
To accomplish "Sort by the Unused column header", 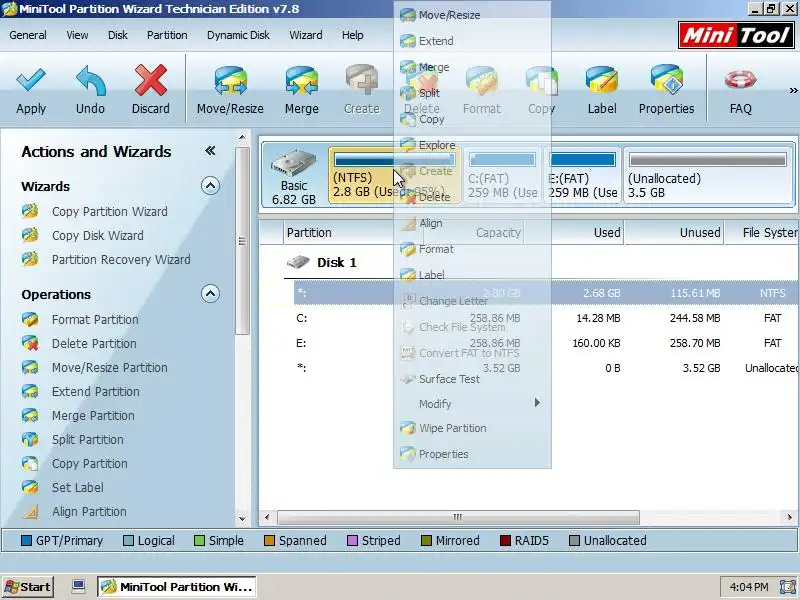I will (674, 233).
